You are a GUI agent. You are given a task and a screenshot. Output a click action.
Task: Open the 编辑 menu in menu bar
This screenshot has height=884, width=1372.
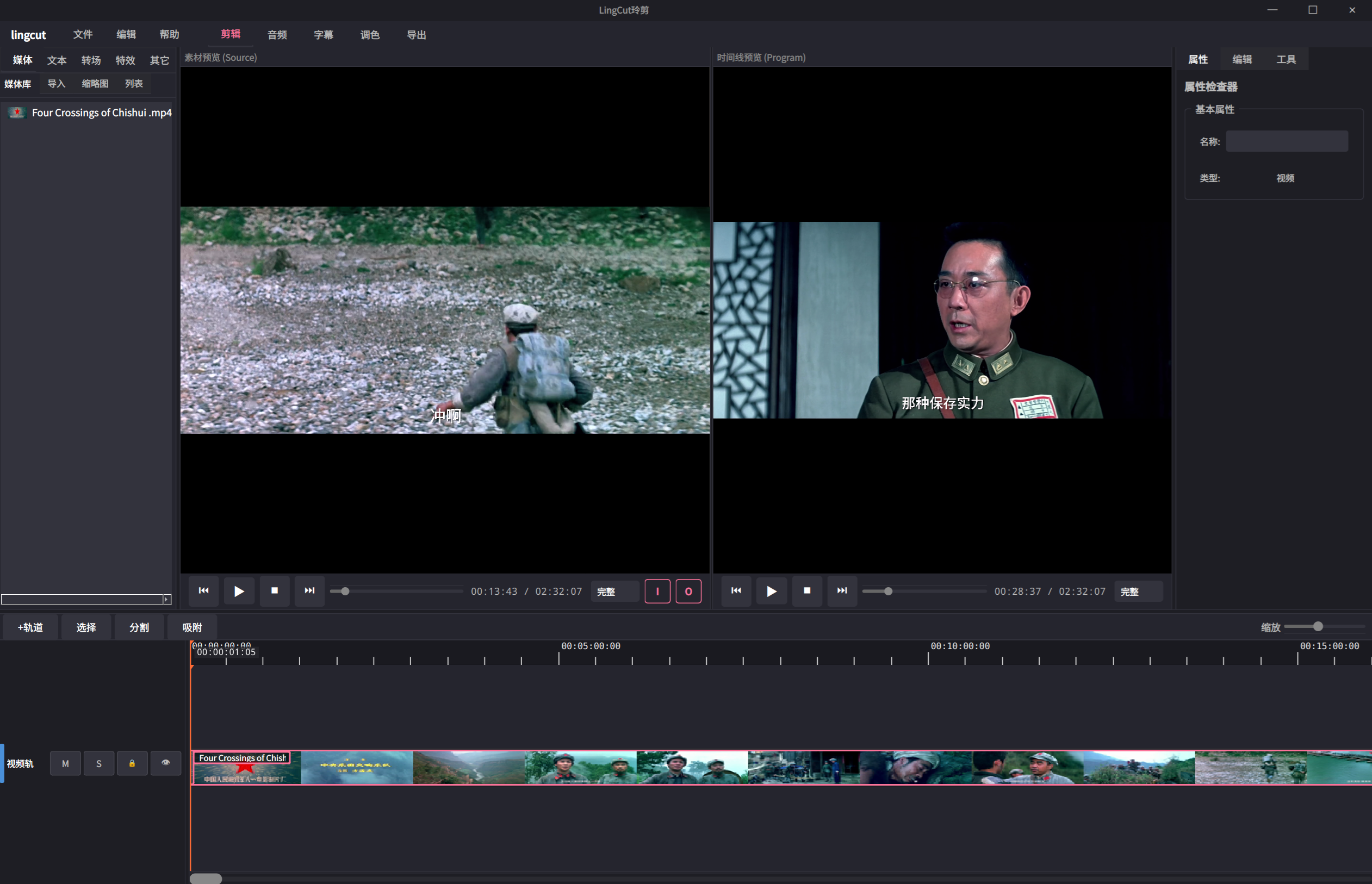point(126,34)
